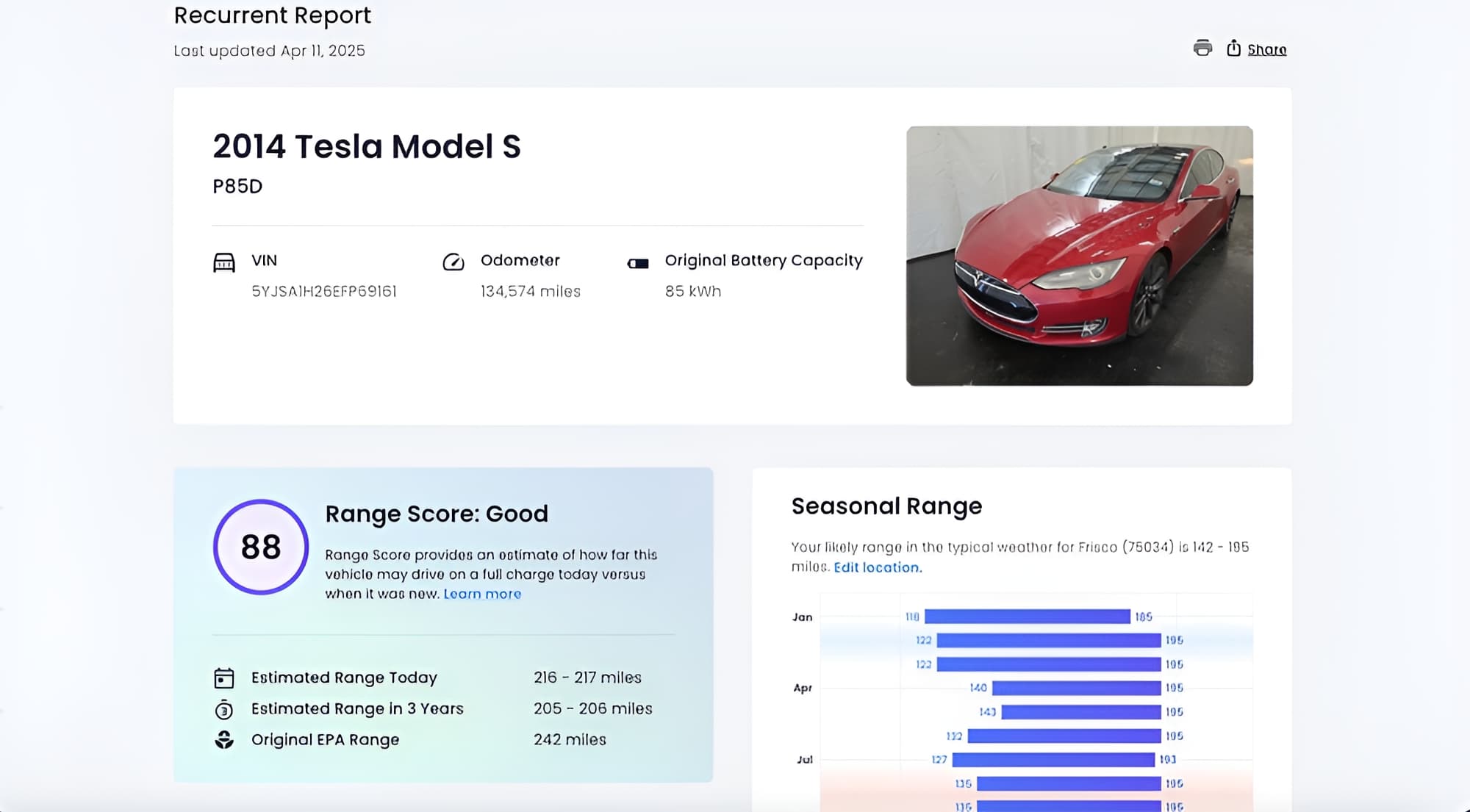
Task: Click the Range Score: Good heading
Action: point(437,514)
